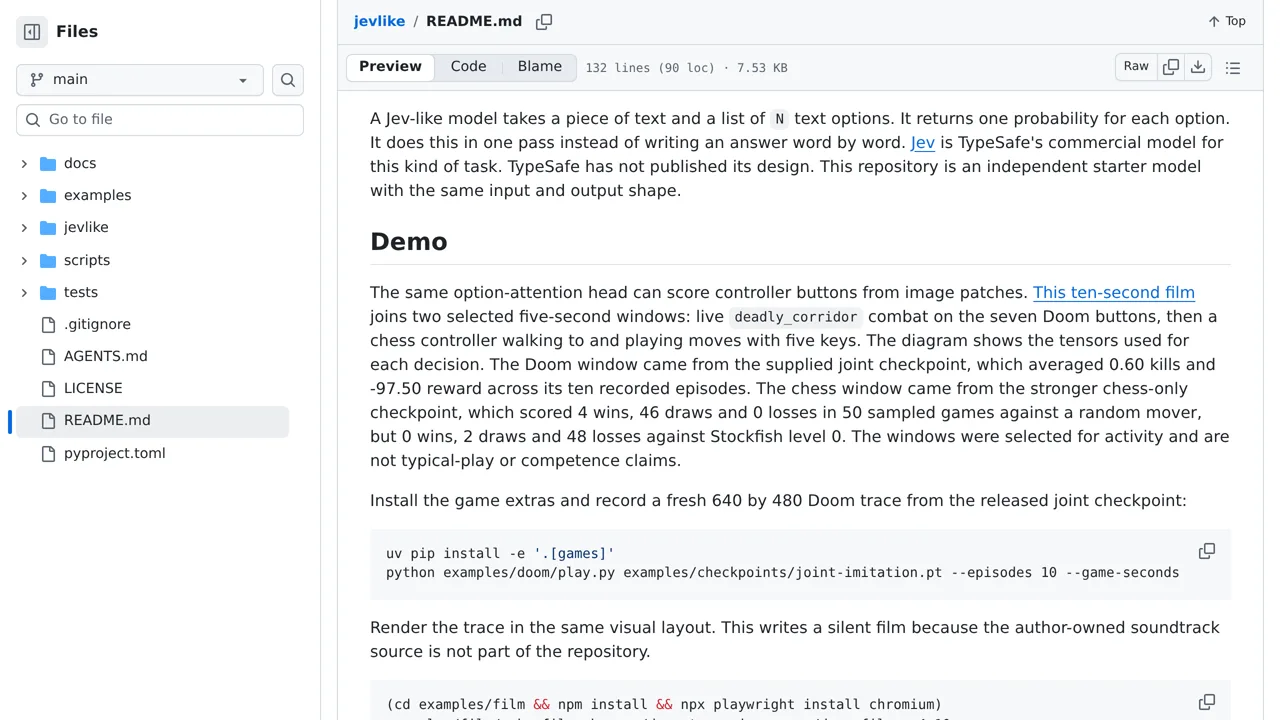Focus the Go to file input
This screenshot has height=720, width=1280.
pyautogui.click(x=160, y=120)
